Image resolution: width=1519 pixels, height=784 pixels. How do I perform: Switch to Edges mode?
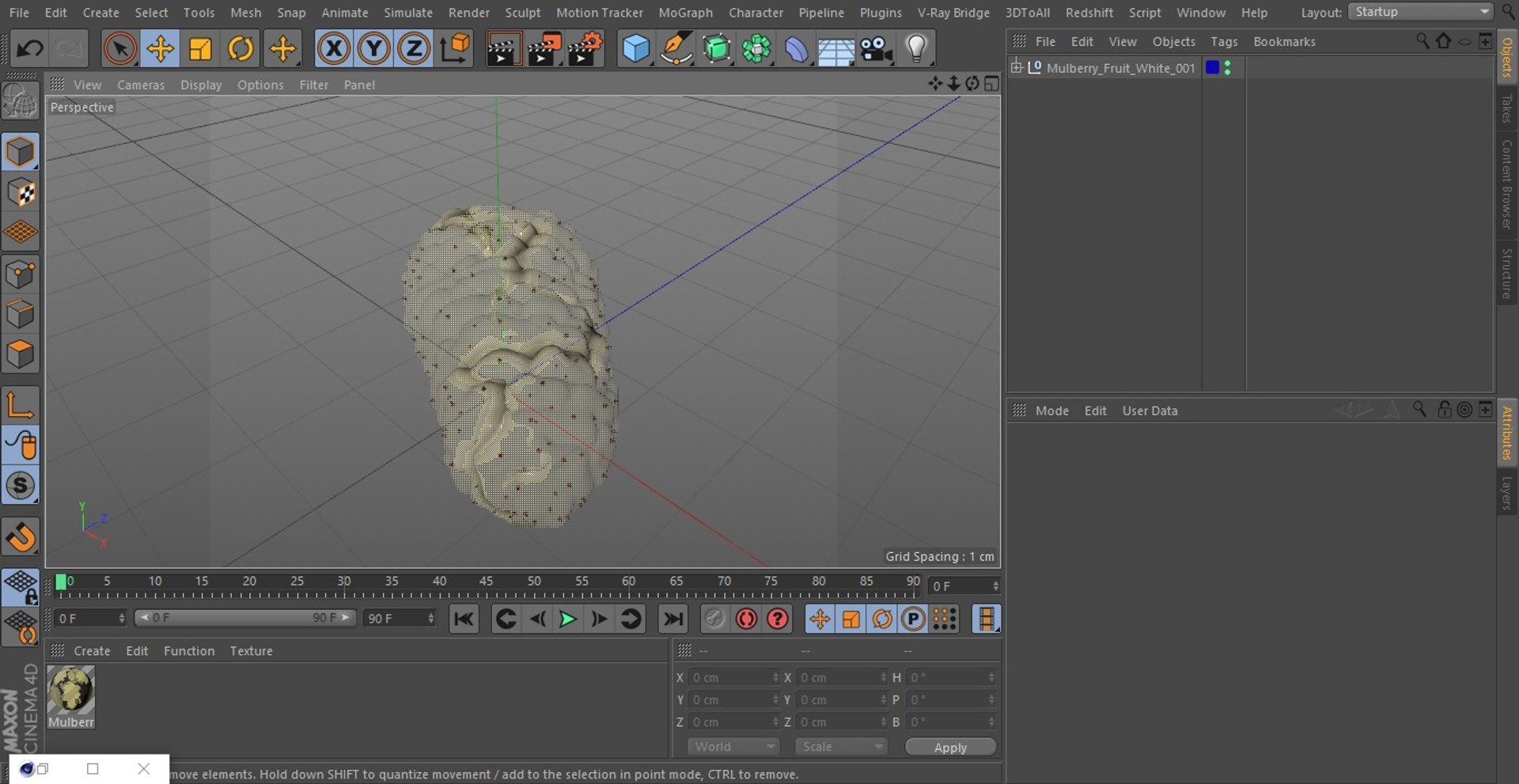tap(20, 314)
